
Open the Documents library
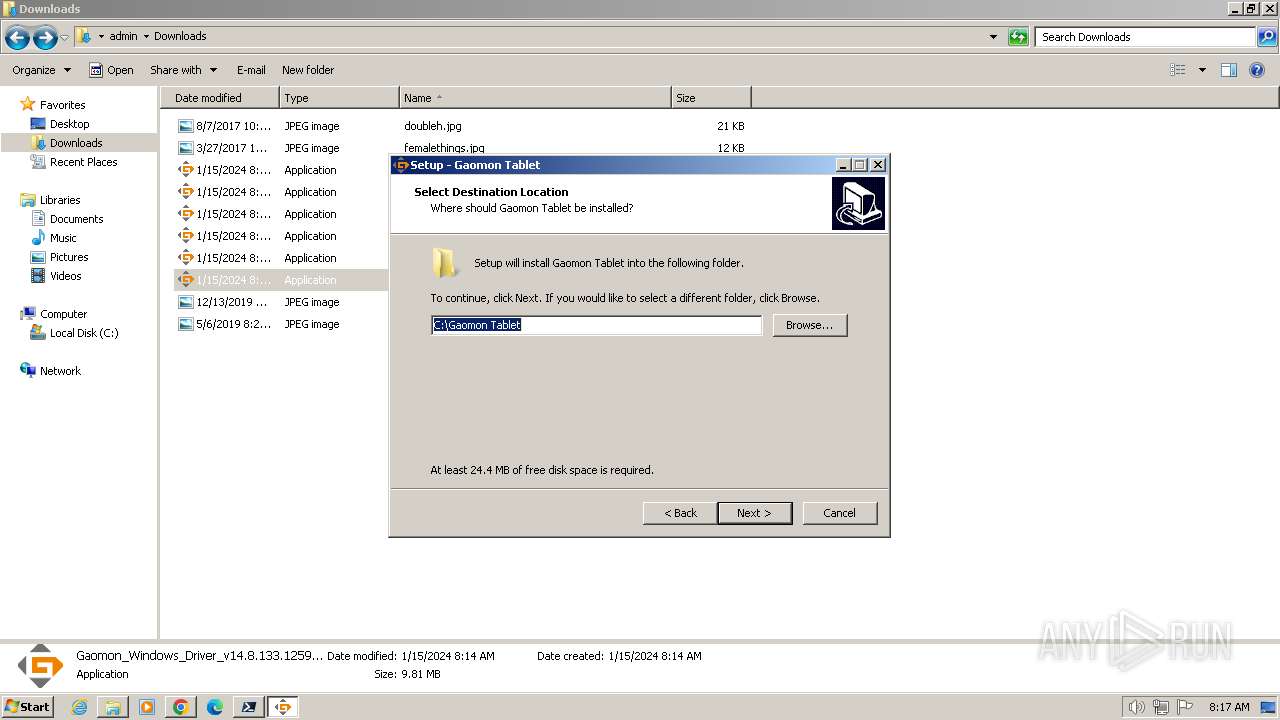click(76, 219)
